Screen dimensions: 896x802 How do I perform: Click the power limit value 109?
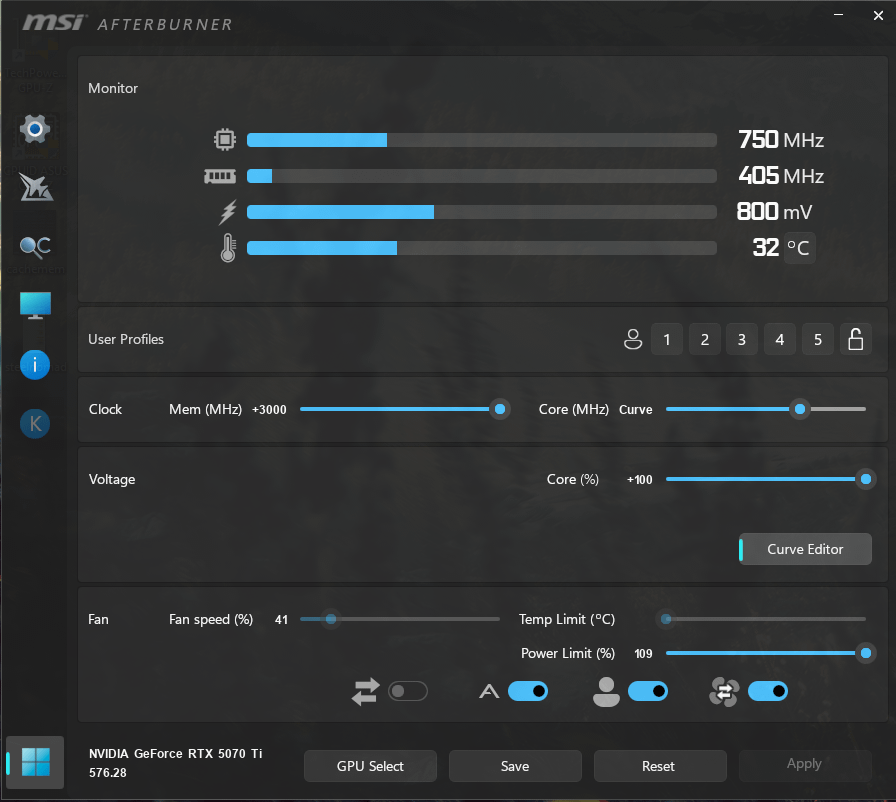coord(643,654)
